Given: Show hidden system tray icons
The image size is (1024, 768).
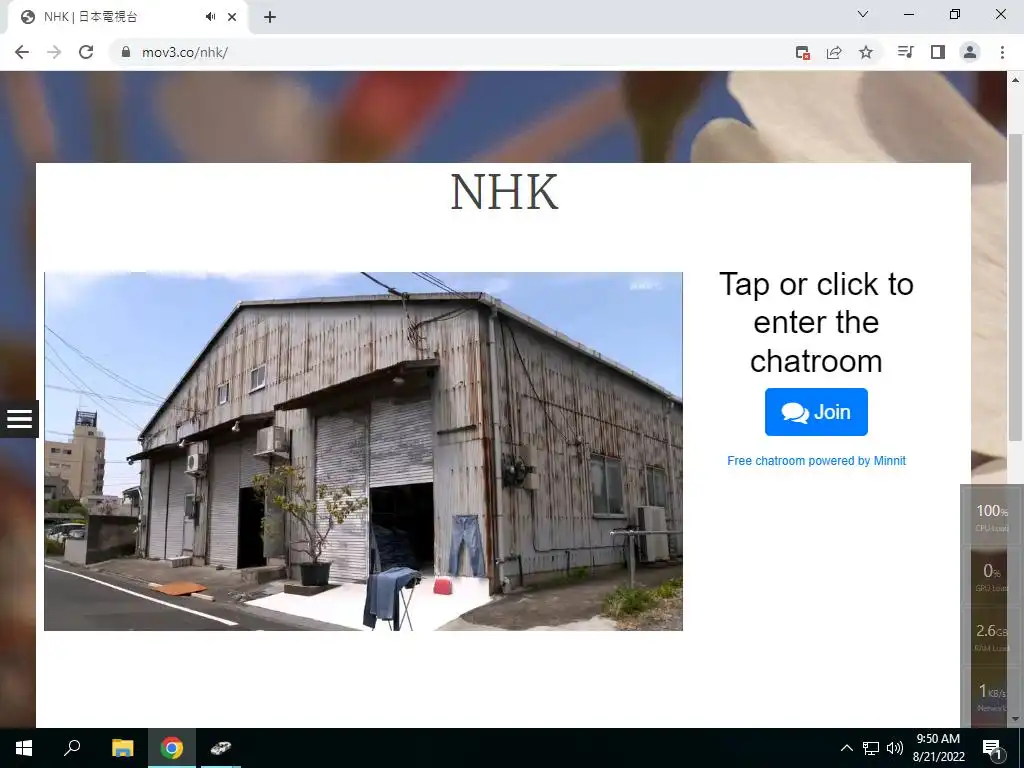Looking at the screenshot, I should pos(846,748).
